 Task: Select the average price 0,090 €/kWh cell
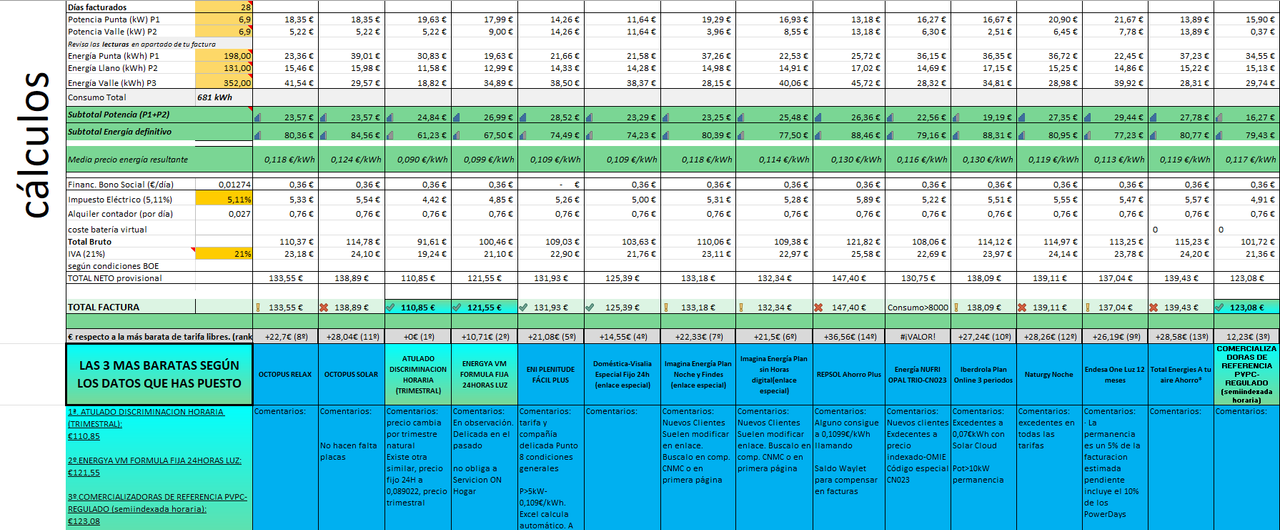pyautogui.click(x=418, y=159)
